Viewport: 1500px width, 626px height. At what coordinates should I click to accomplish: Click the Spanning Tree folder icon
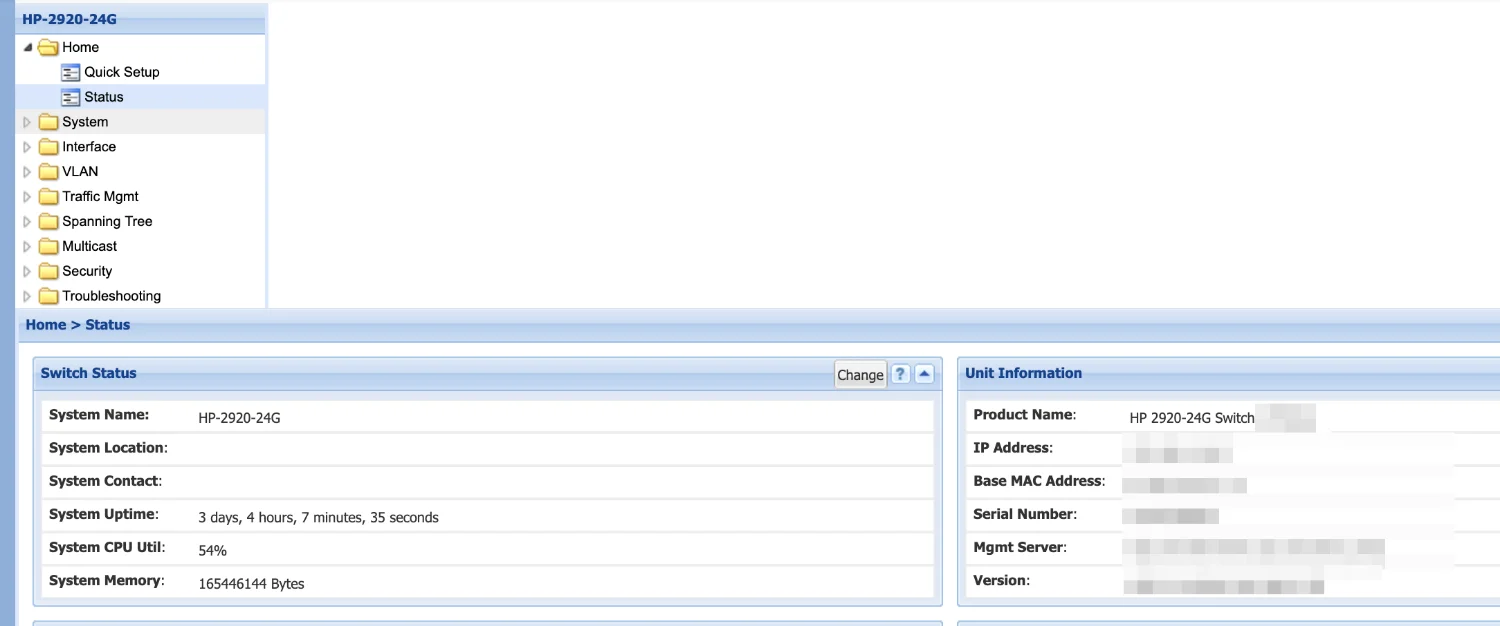[48, 222]
